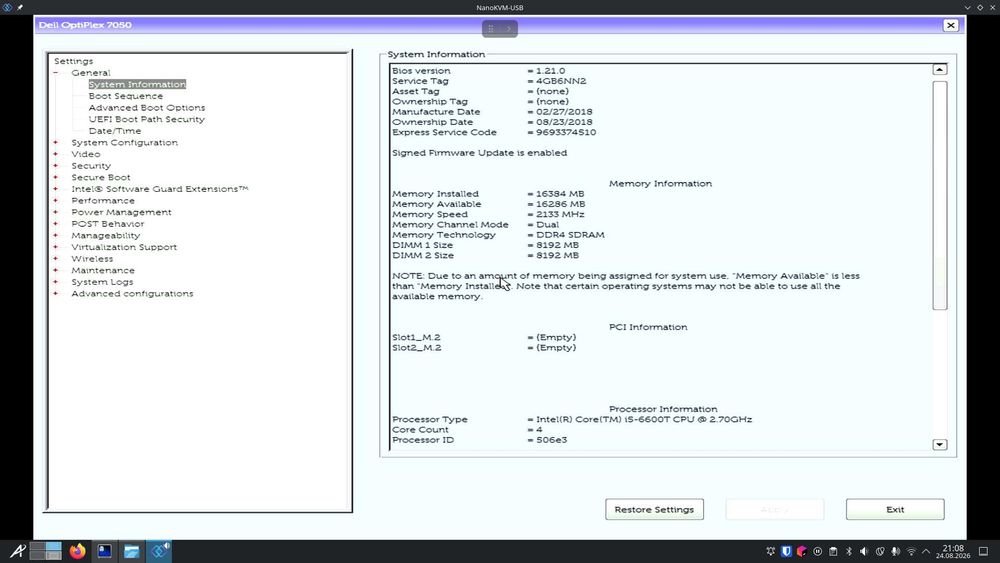
Task: Click the Service Tag value 4GB6NN2
Action: point(561,81)
